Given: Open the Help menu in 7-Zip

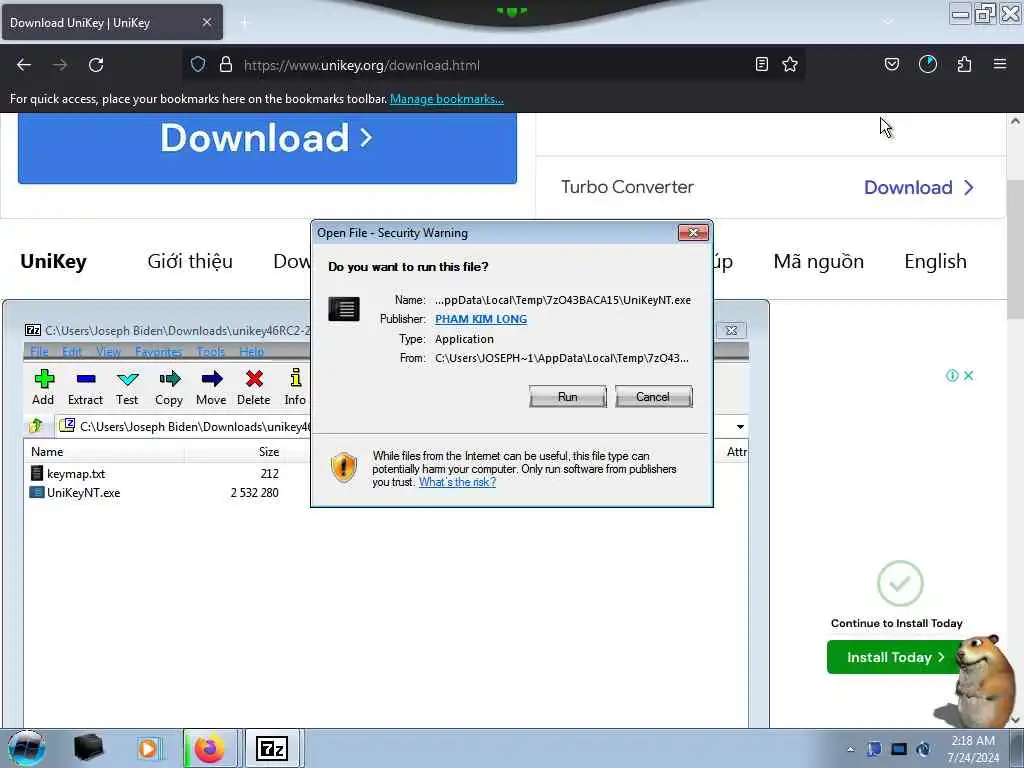Looking at the screenshot, I should click(x=251, y=351).
